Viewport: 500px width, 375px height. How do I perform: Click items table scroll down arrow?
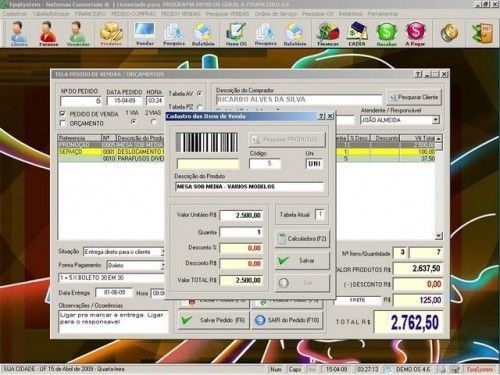tap(439, 236)
